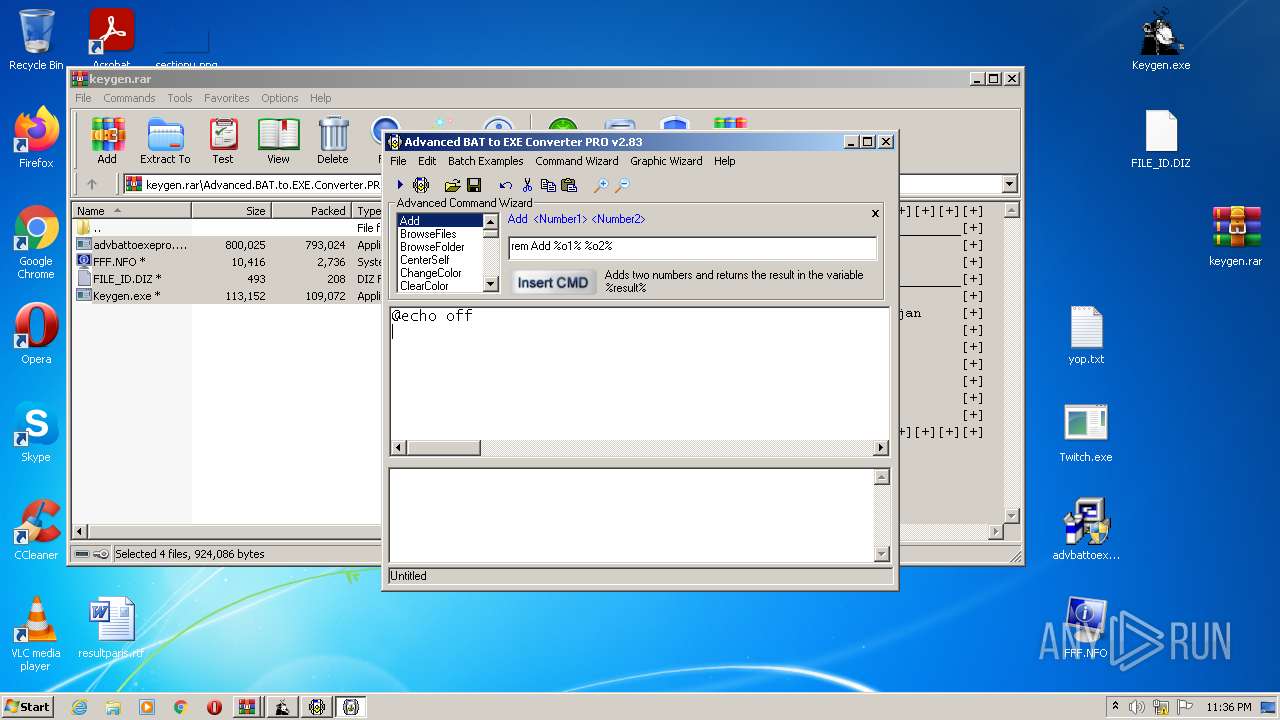Open WinRAR address path dropdown
This screenshot has height=720, width=1280.
[1009, 184]
